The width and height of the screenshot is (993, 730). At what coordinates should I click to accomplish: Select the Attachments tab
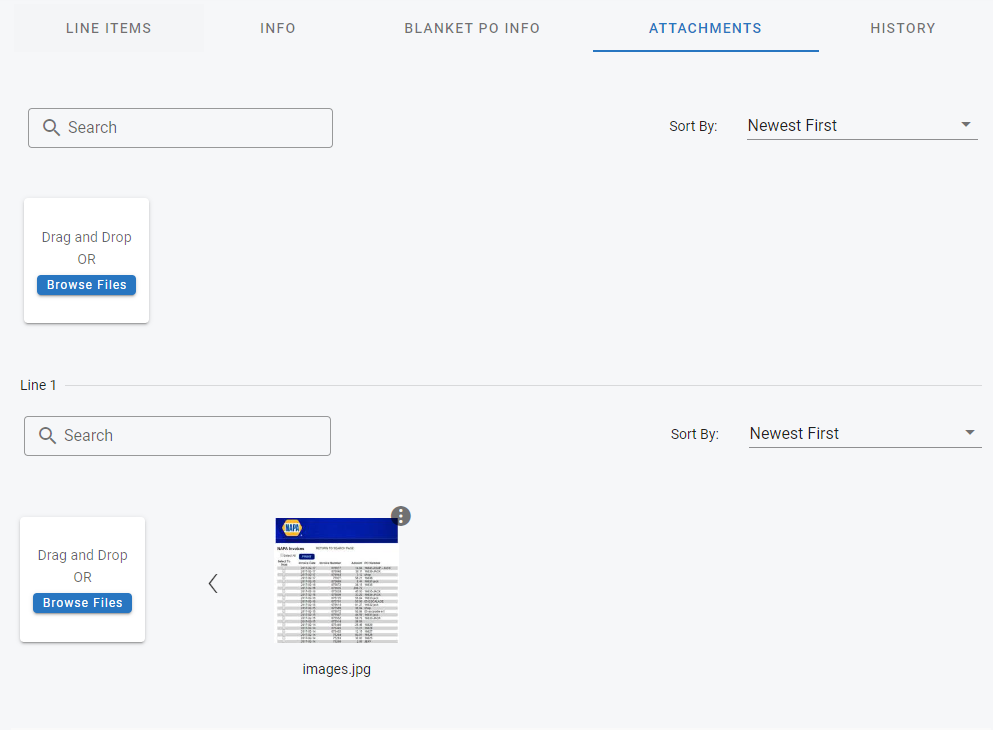(x=705, y=28)
